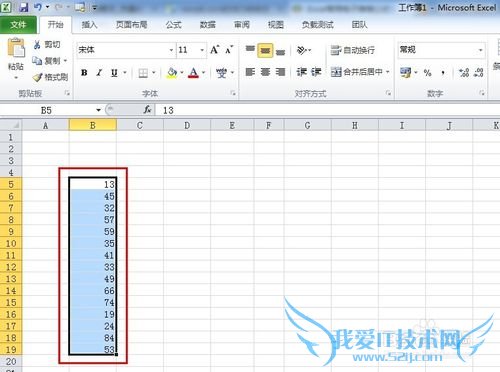Viewport: 500px width, 372px height.
Task: Click the Paste (粘贴) clipboard icon
Action: 16,48
